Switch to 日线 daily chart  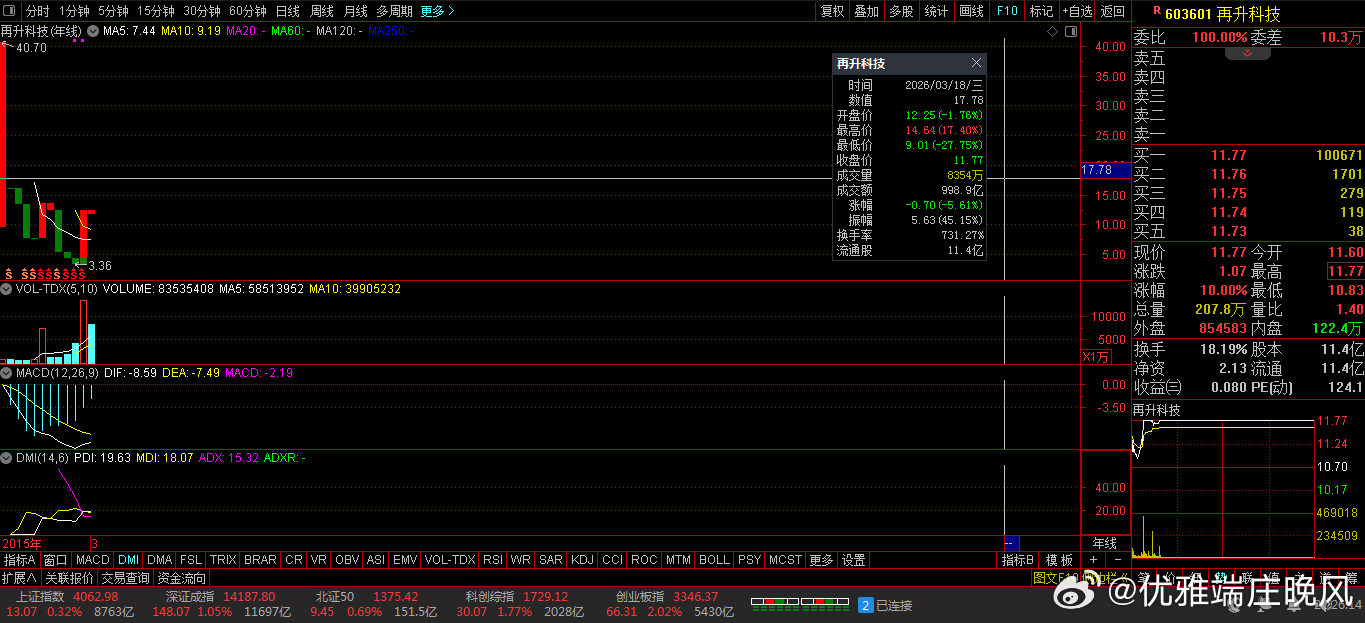[x=287, y=11]
